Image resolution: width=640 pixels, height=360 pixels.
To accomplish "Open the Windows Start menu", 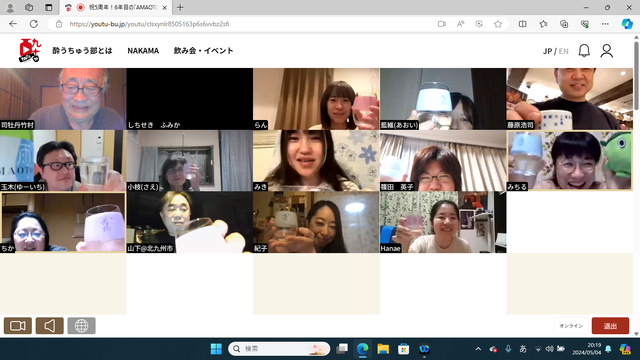I will [x=216, y=349].
